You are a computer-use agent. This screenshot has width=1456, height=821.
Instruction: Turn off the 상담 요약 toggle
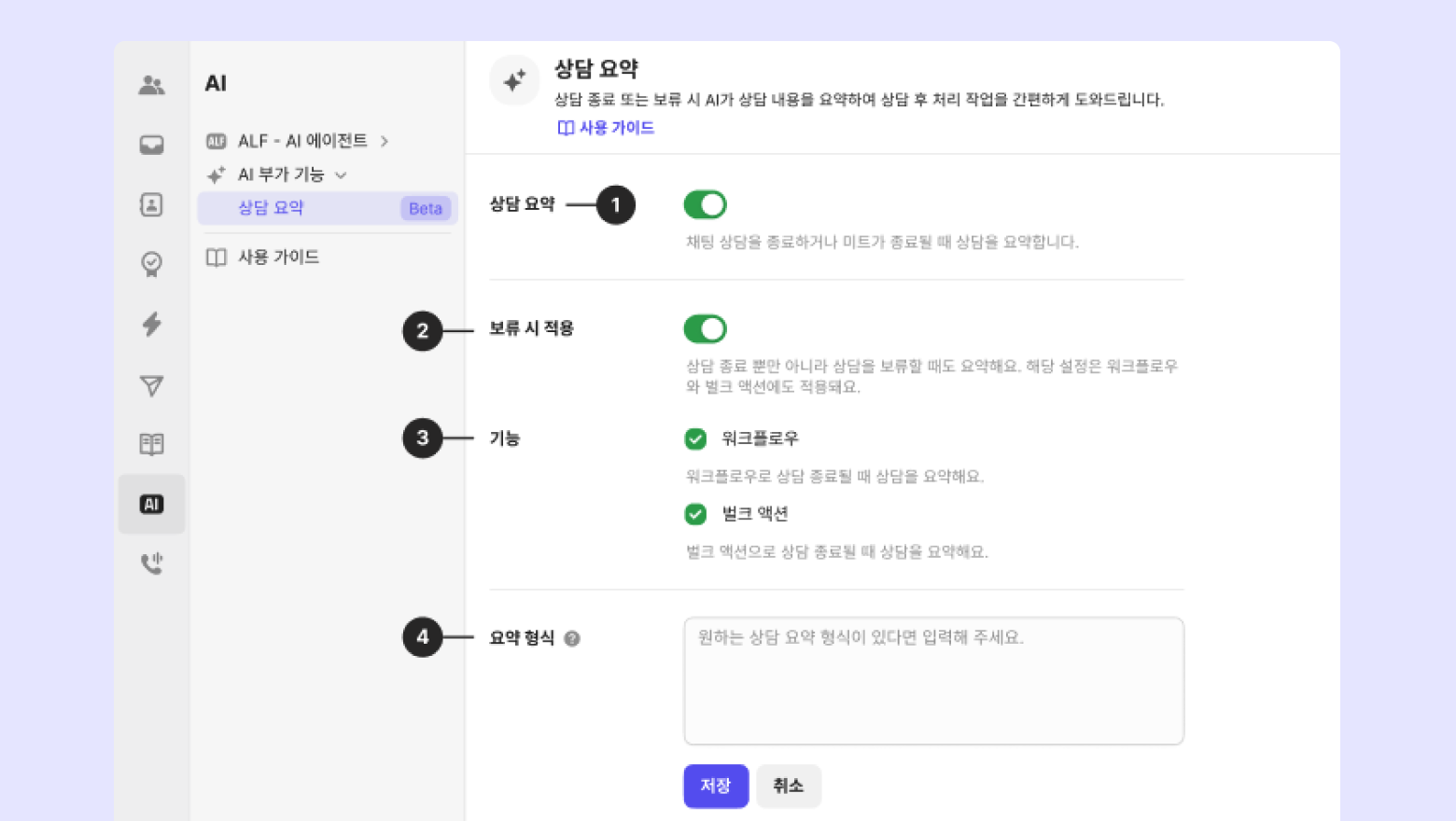coord(705,204)
